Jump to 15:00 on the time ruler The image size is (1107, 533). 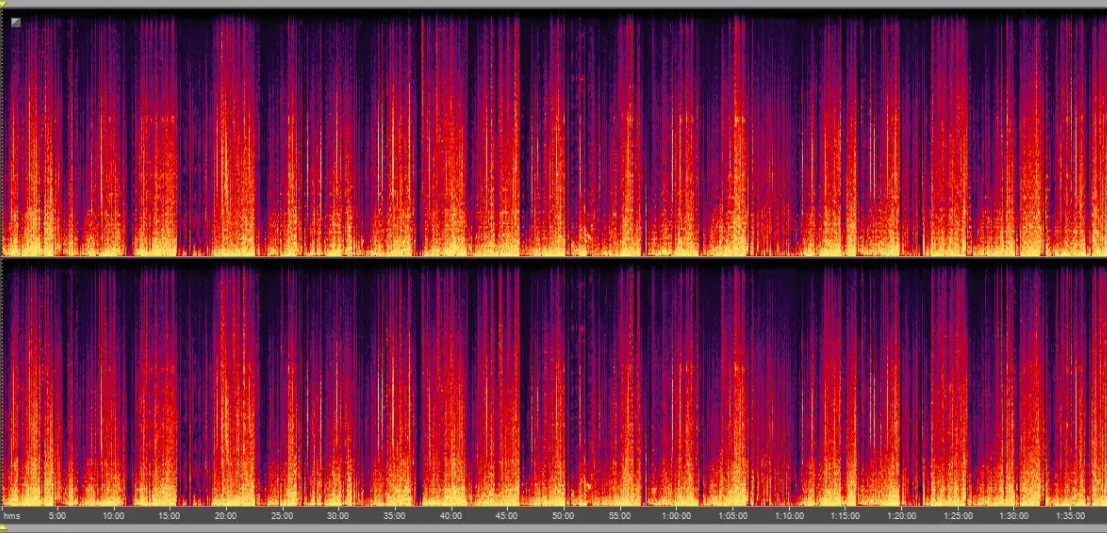(169, 516)
